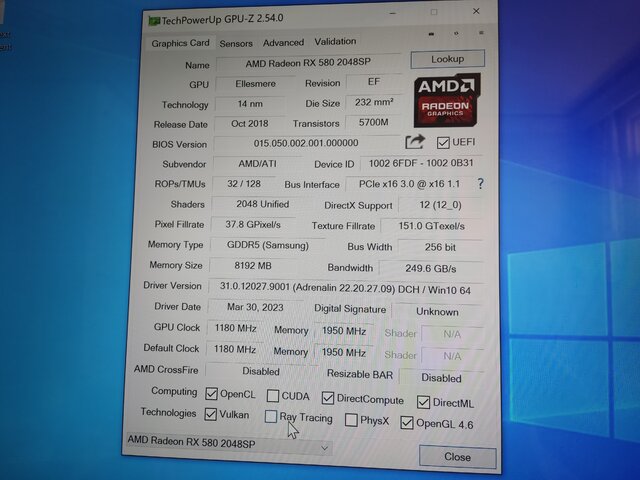
Task: Click Texture Fillrate value 151.0 GTexel/s
Action: [x=431, y=226]
